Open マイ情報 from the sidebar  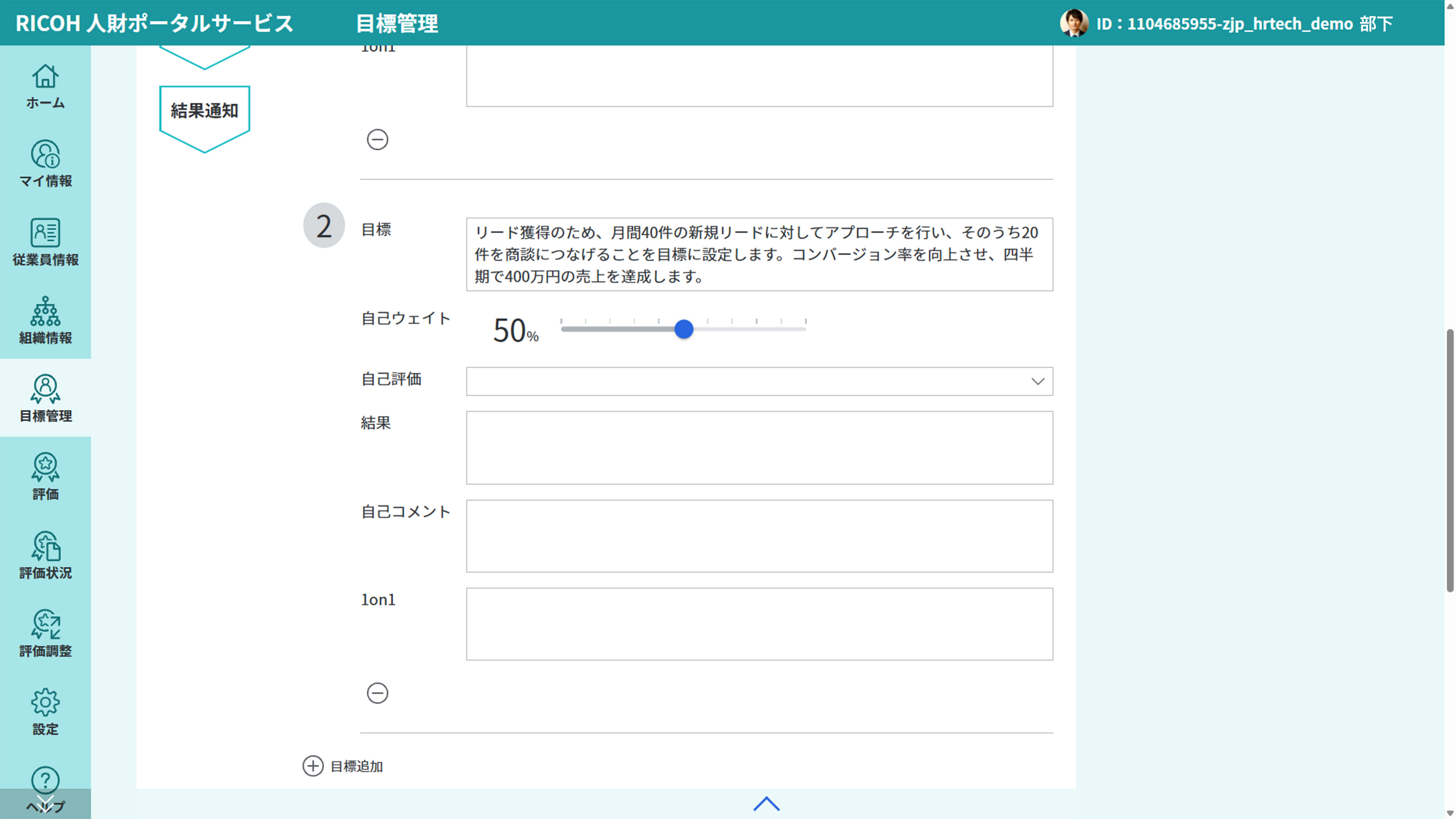click(45, 166)
